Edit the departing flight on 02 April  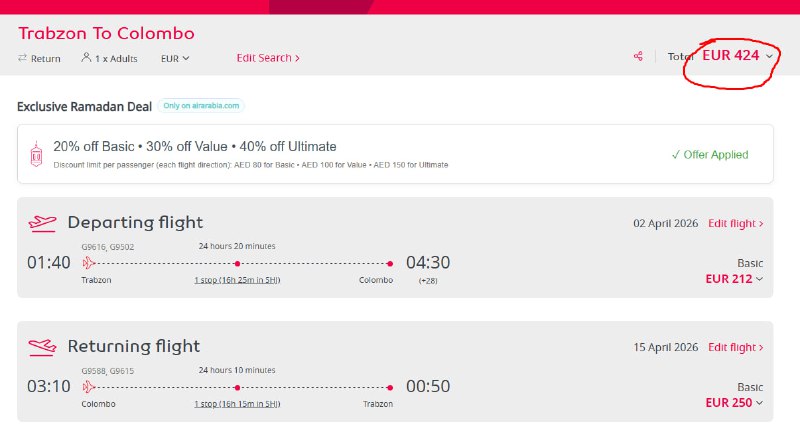[x=735, y=223]
